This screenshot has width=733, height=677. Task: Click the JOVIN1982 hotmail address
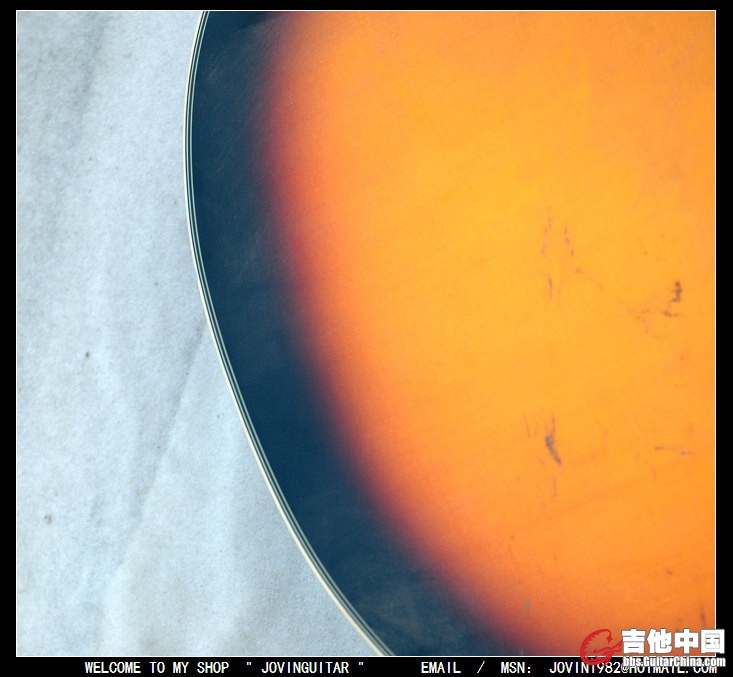(632, 668)
